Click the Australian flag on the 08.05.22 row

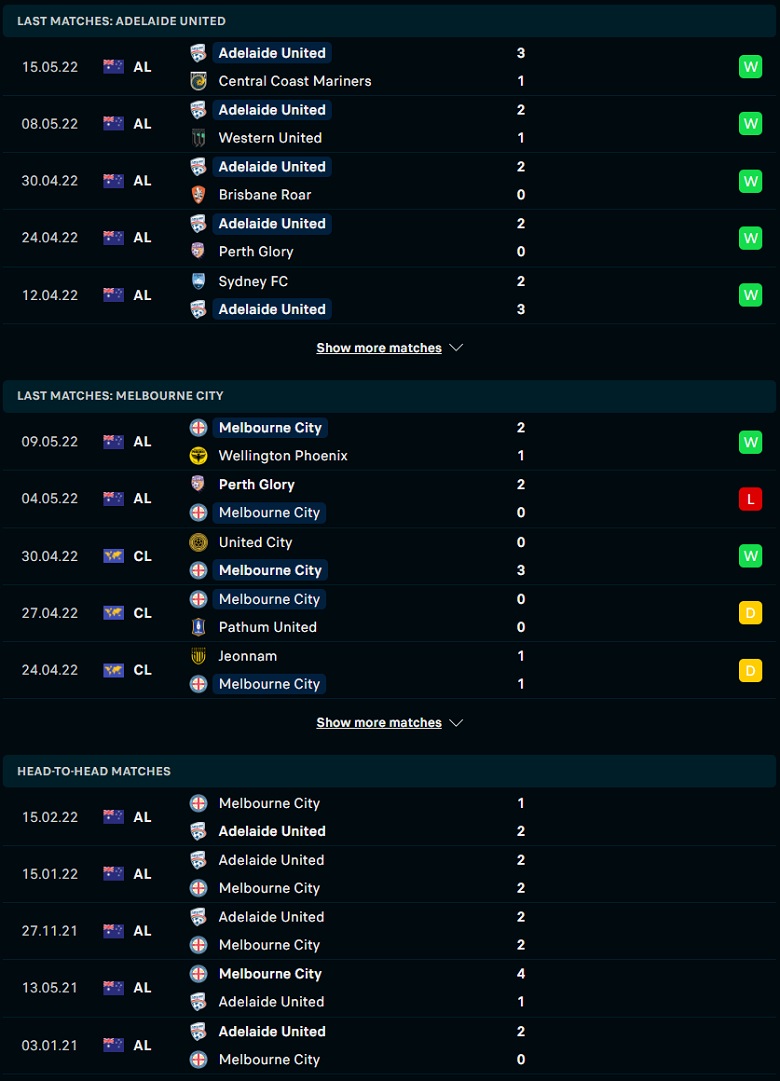(113, 124)
